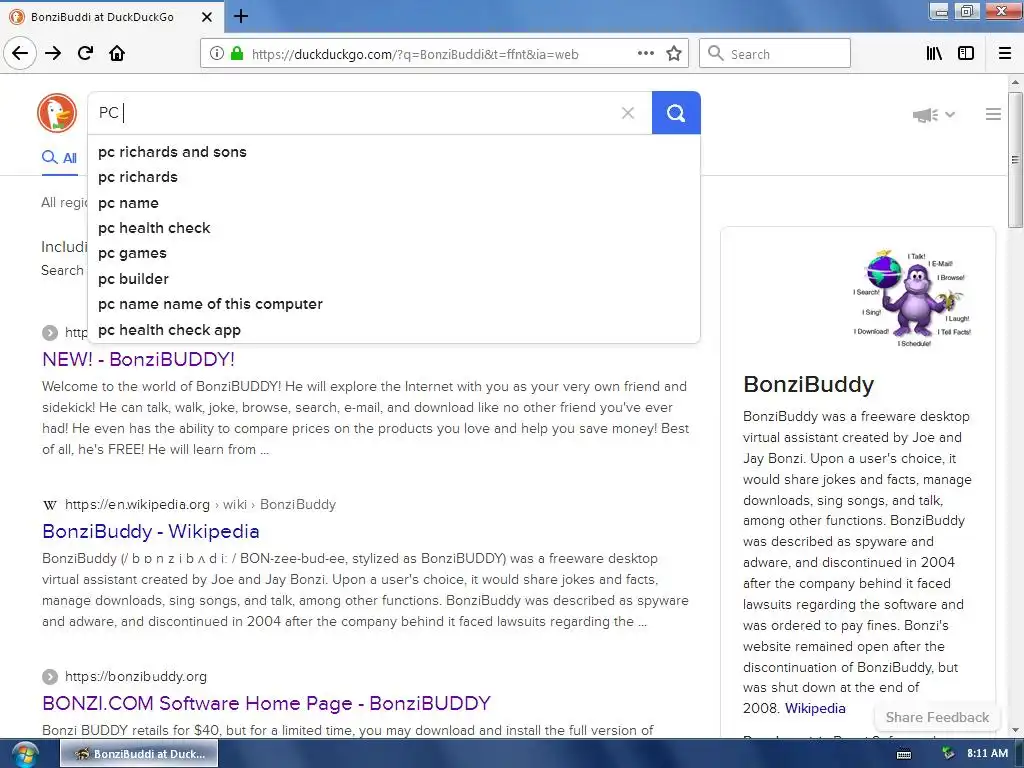Image resolution: width=1024 pixels, height=768 pixels.
Task: Close the BonziBuddi at DuckDuckGo tab
Action: pyautogui.click(x=207, y=17)
